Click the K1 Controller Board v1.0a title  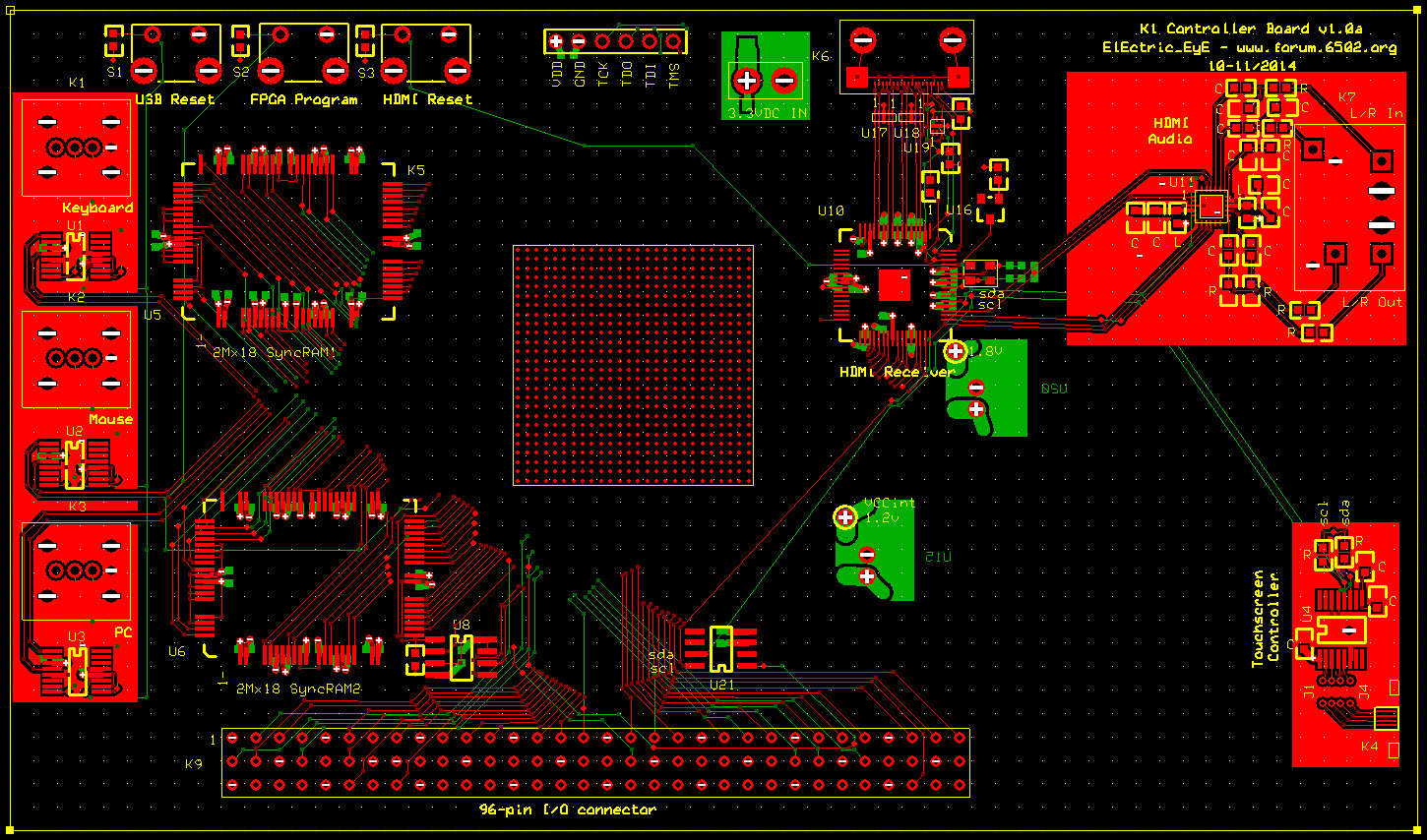click(x=1250, y=29)
